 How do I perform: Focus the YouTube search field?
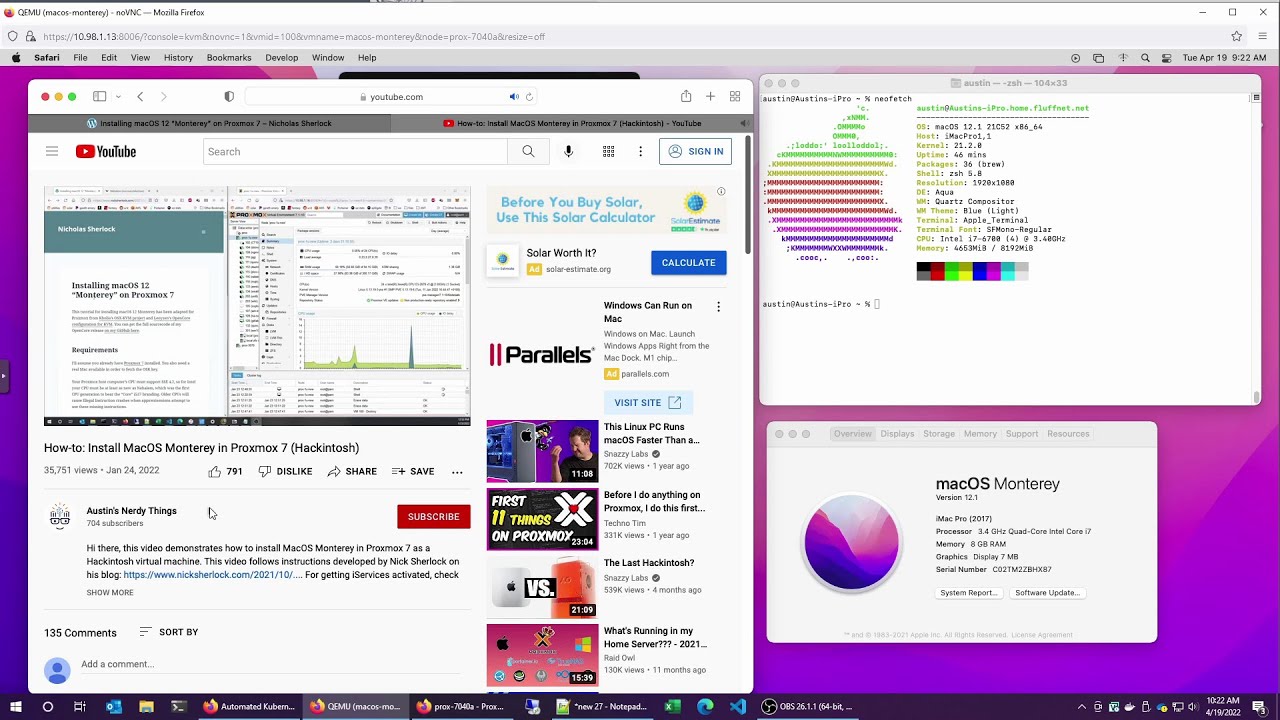[355, 152]
